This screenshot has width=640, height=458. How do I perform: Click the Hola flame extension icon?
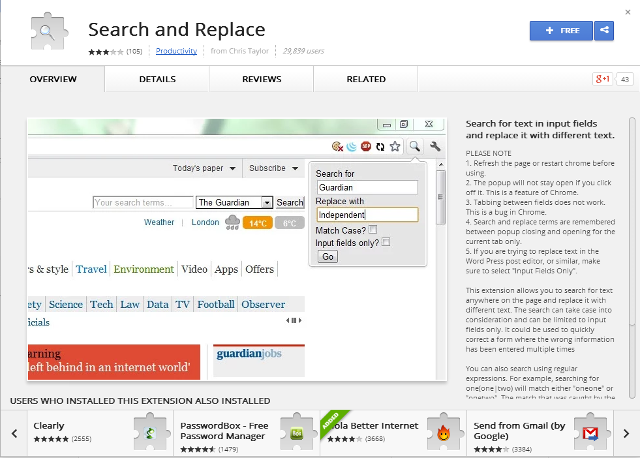444,432
